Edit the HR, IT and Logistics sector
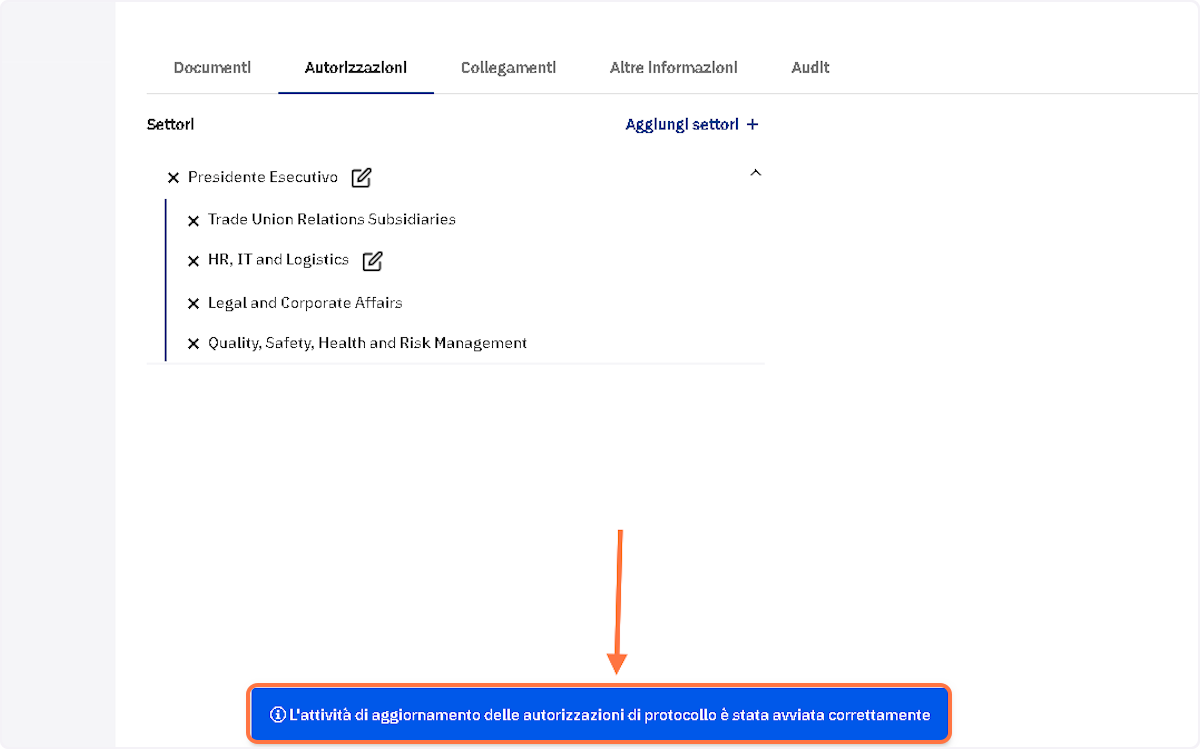 click(x=372, y=261)
